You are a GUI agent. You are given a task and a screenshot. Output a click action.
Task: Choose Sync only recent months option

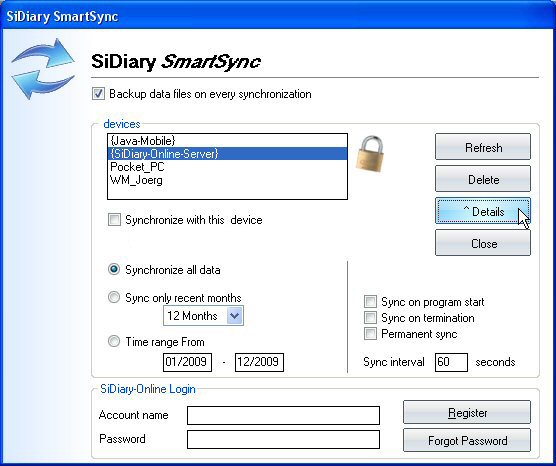pyautogui.click(x=114, y=297)
